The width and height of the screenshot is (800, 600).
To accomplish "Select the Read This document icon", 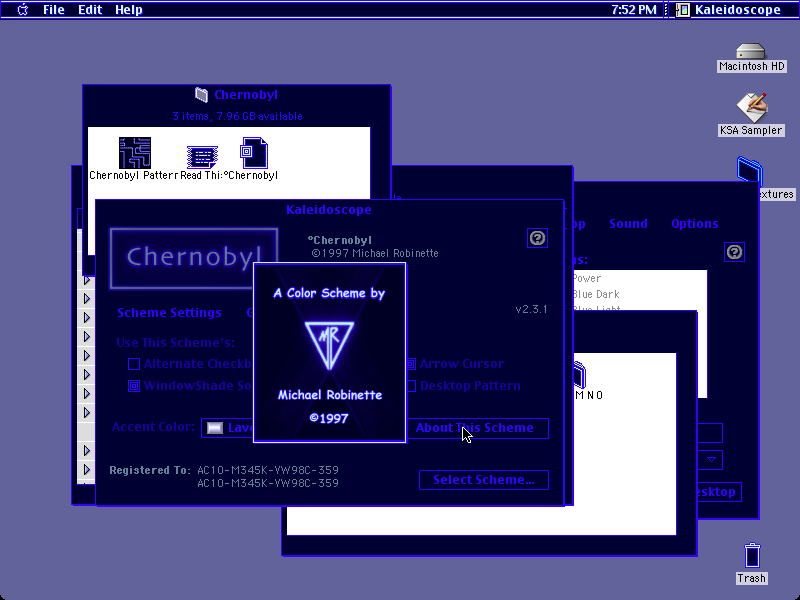I will [203, 157].
